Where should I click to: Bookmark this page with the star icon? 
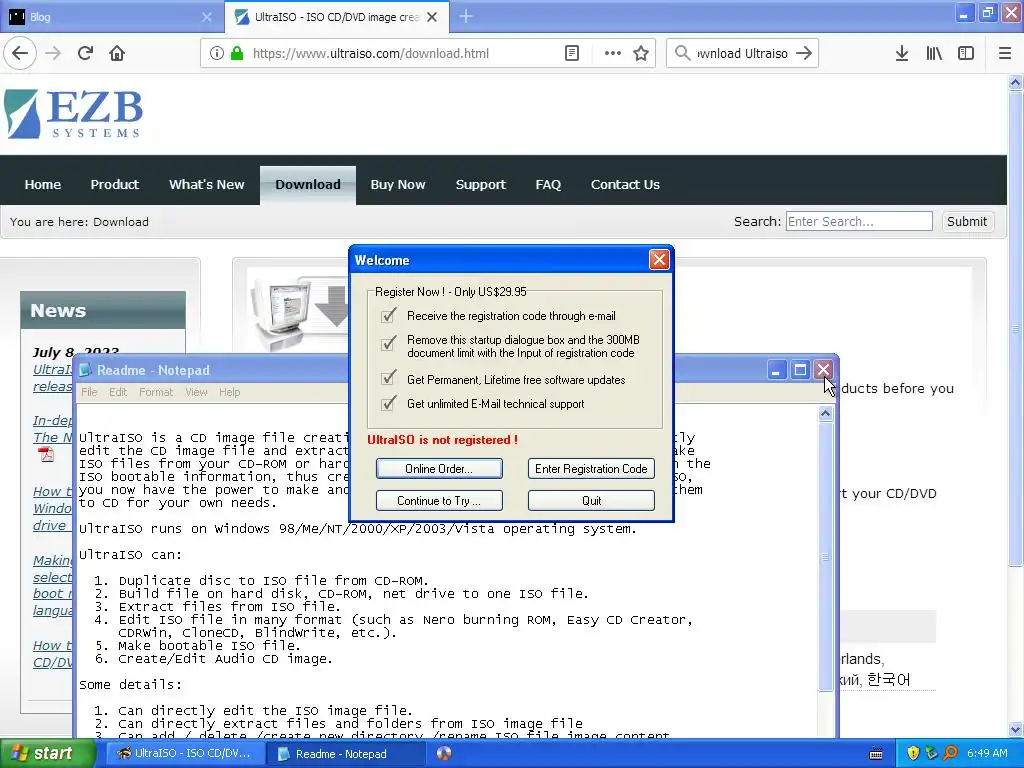tap(641, 54)
